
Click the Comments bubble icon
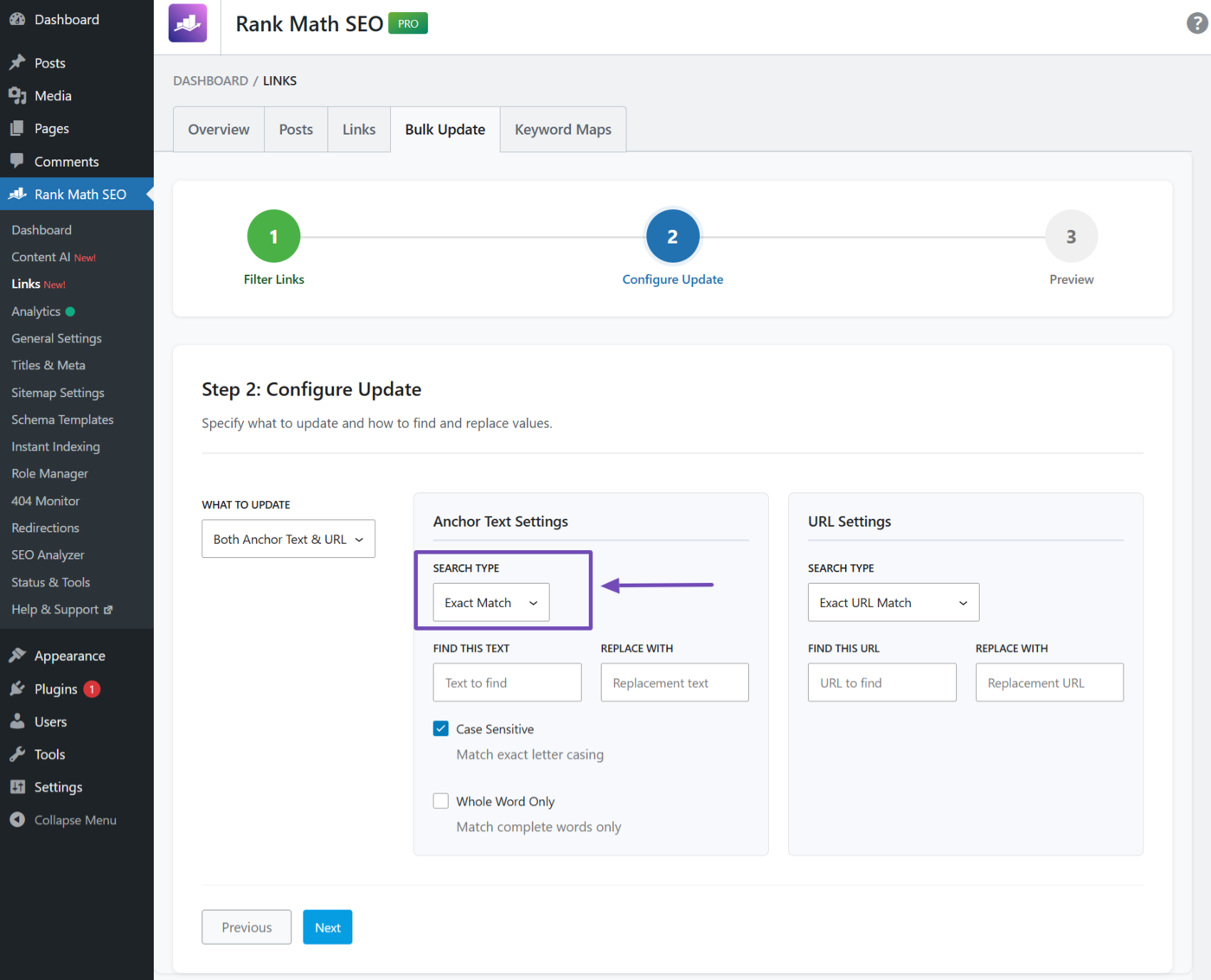click(x=17, y=161)
